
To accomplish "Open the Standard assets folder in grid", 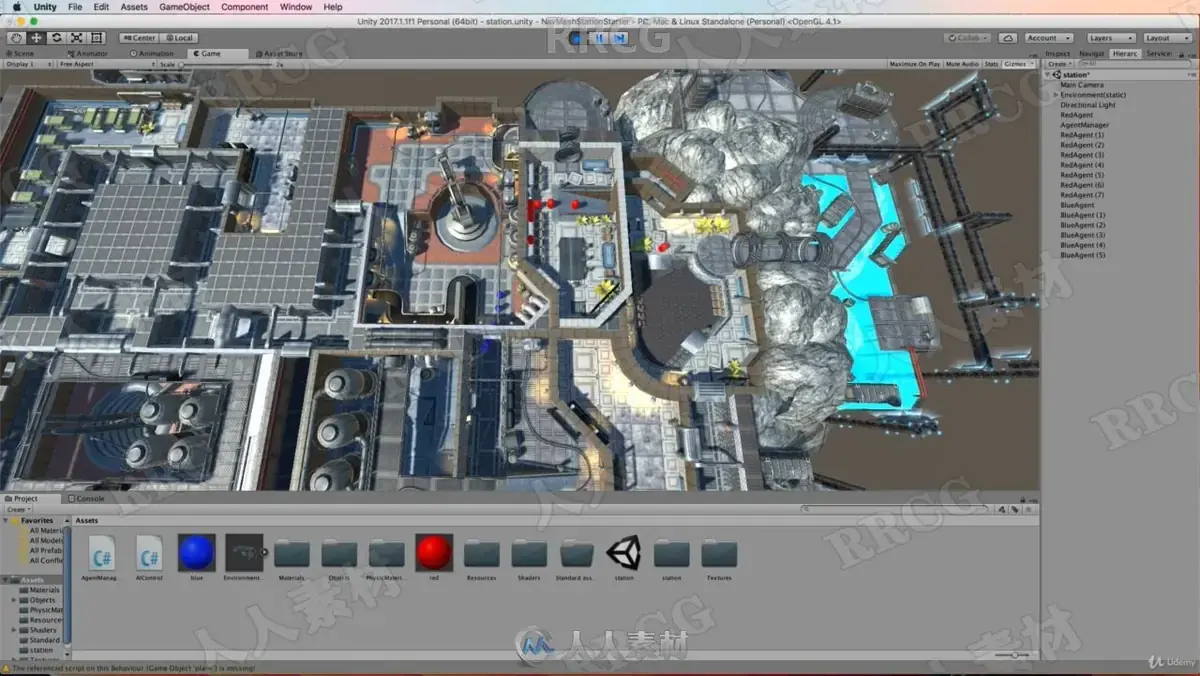I will point(577,553).
